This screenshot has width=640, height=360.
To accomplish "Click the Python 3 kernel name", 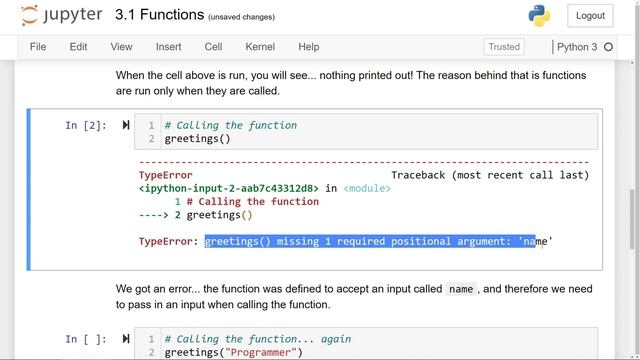I will click(577, 47).
